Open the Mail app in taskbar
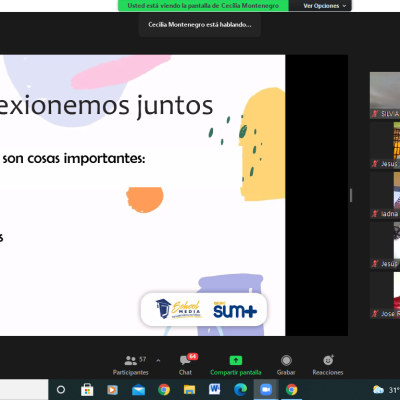Image resolution: width=400 pixels, height=400 pixels. pos(138,389)
